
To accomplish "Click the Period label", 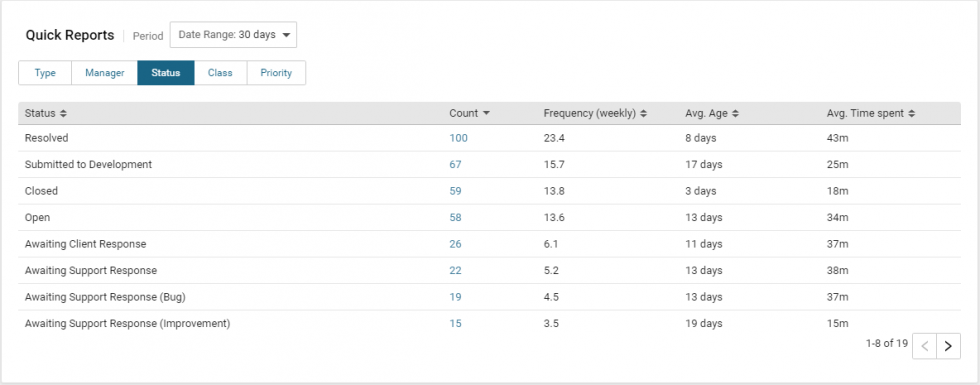I will pos(148,36).
